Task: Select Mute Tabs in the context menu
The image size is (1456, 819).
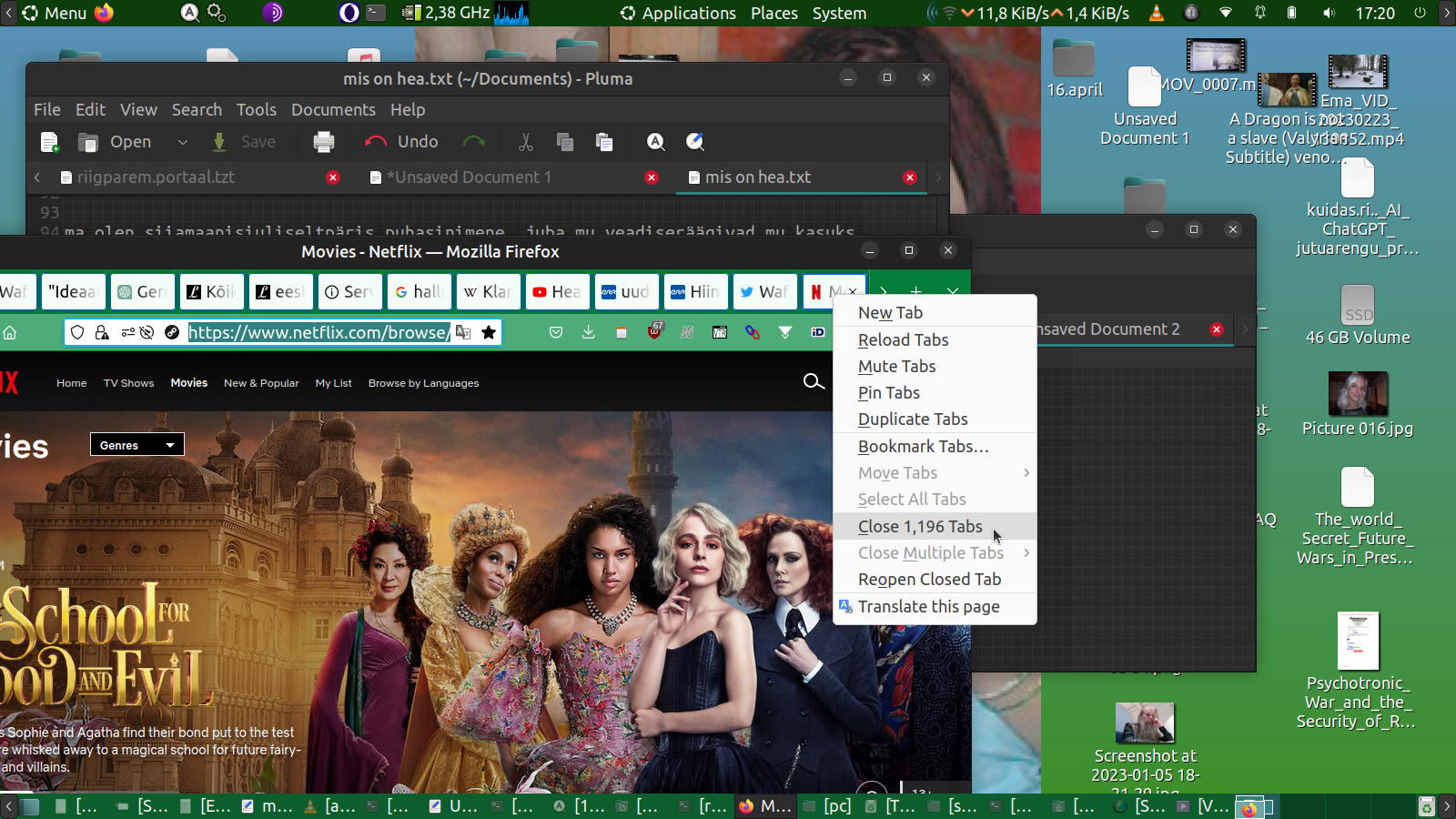Action: click(x=896, y=367)
